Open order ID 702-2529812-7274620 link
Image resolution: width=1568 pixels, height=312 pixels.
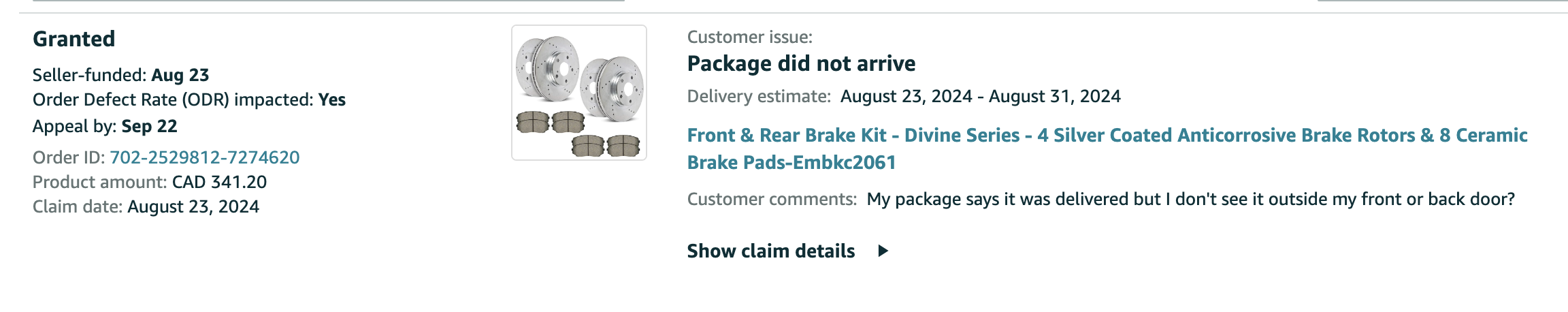tap(205, 157)
